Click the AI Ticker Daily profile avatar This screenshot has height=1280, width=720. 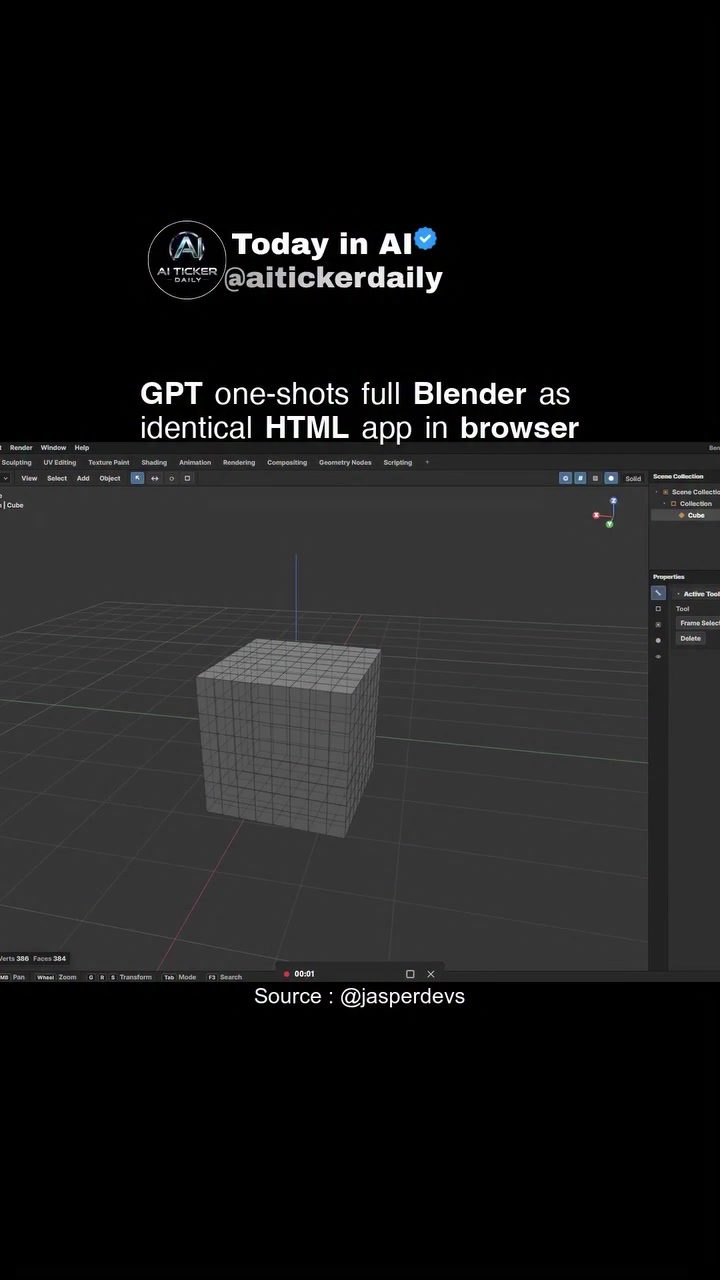tap(187, 260)
